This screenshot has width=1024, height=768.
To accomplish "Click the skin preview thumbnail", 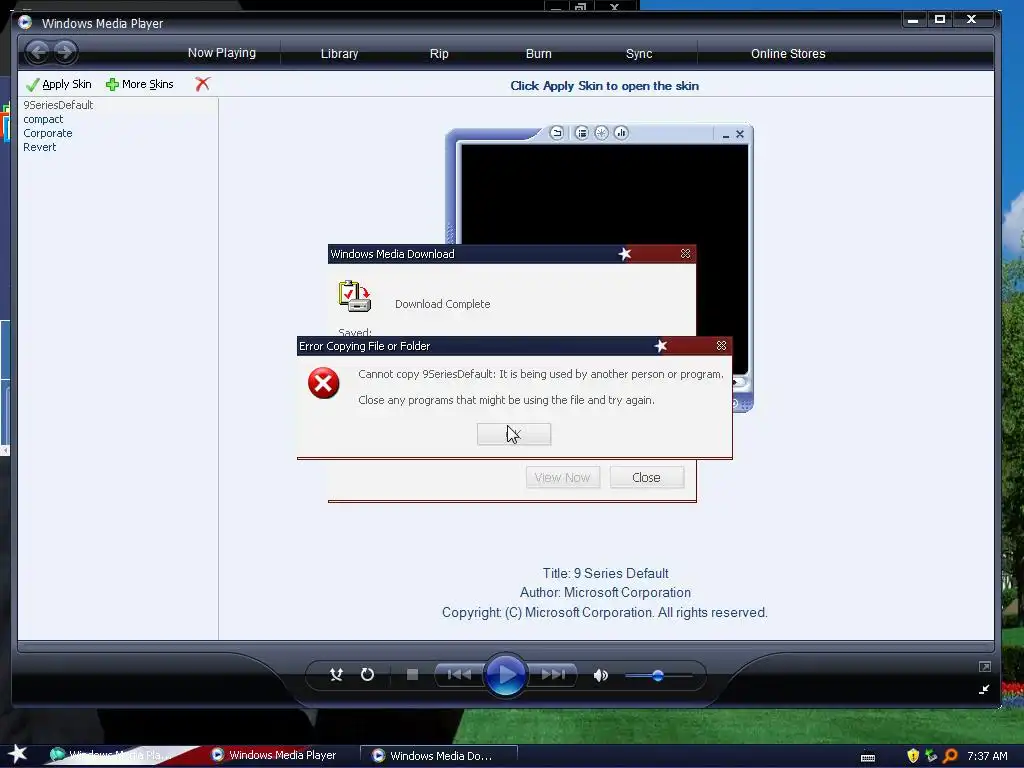I will (599, 268).
